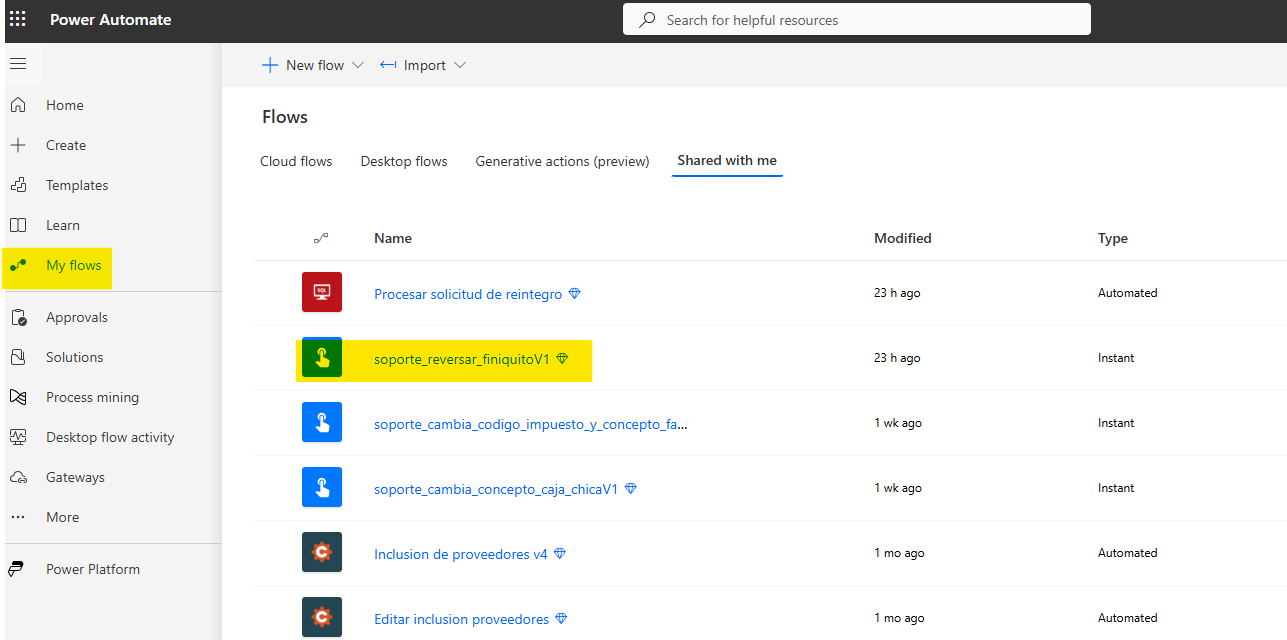Screen dimensions: 1287x640
Task: Open flow Inclusion de proveedores v4
Action: click(461, 554)
